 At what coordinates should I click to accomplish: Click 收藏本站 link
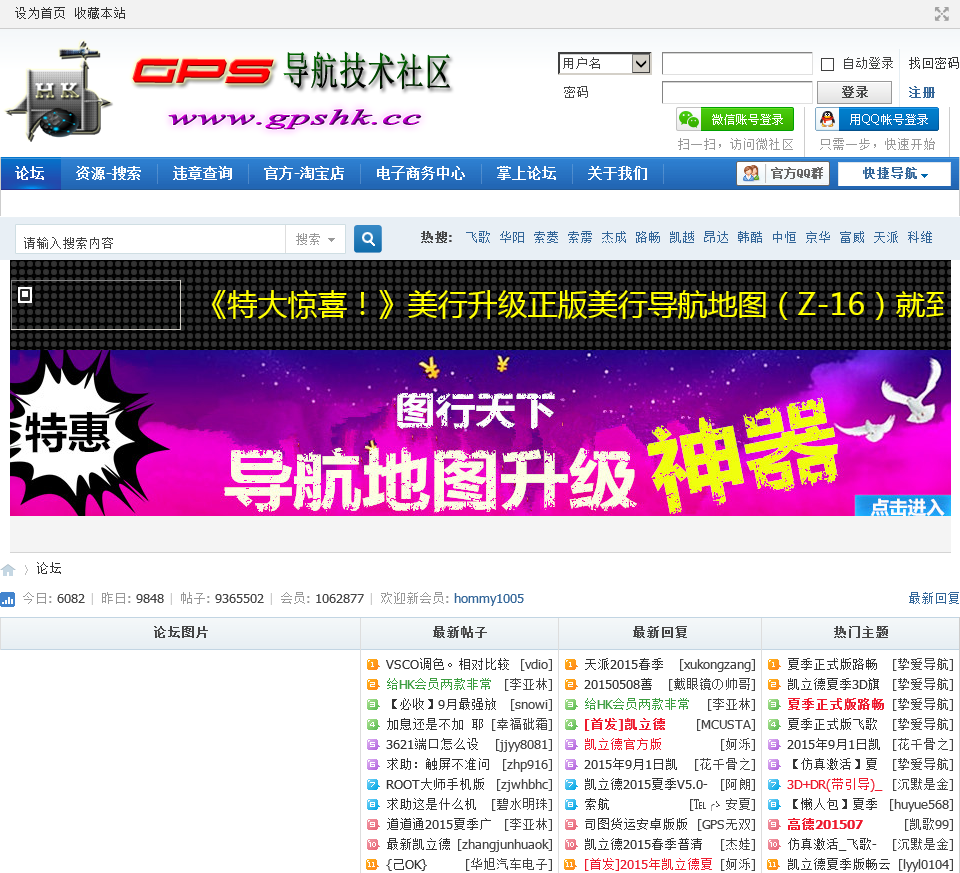click(x=100, y=13)
